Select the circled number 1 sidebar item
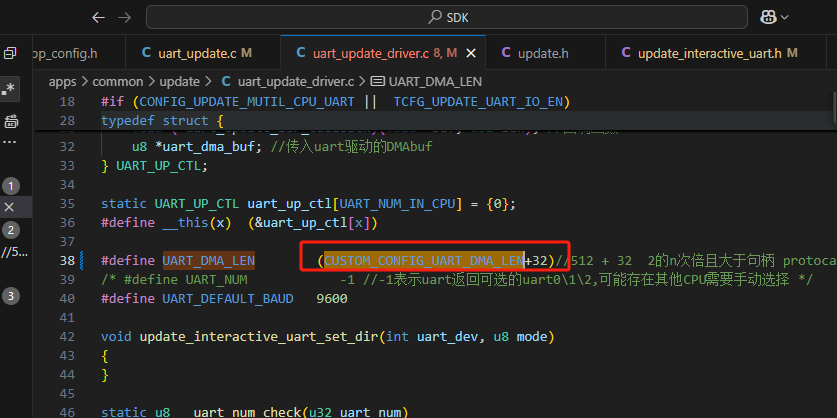 11,186
